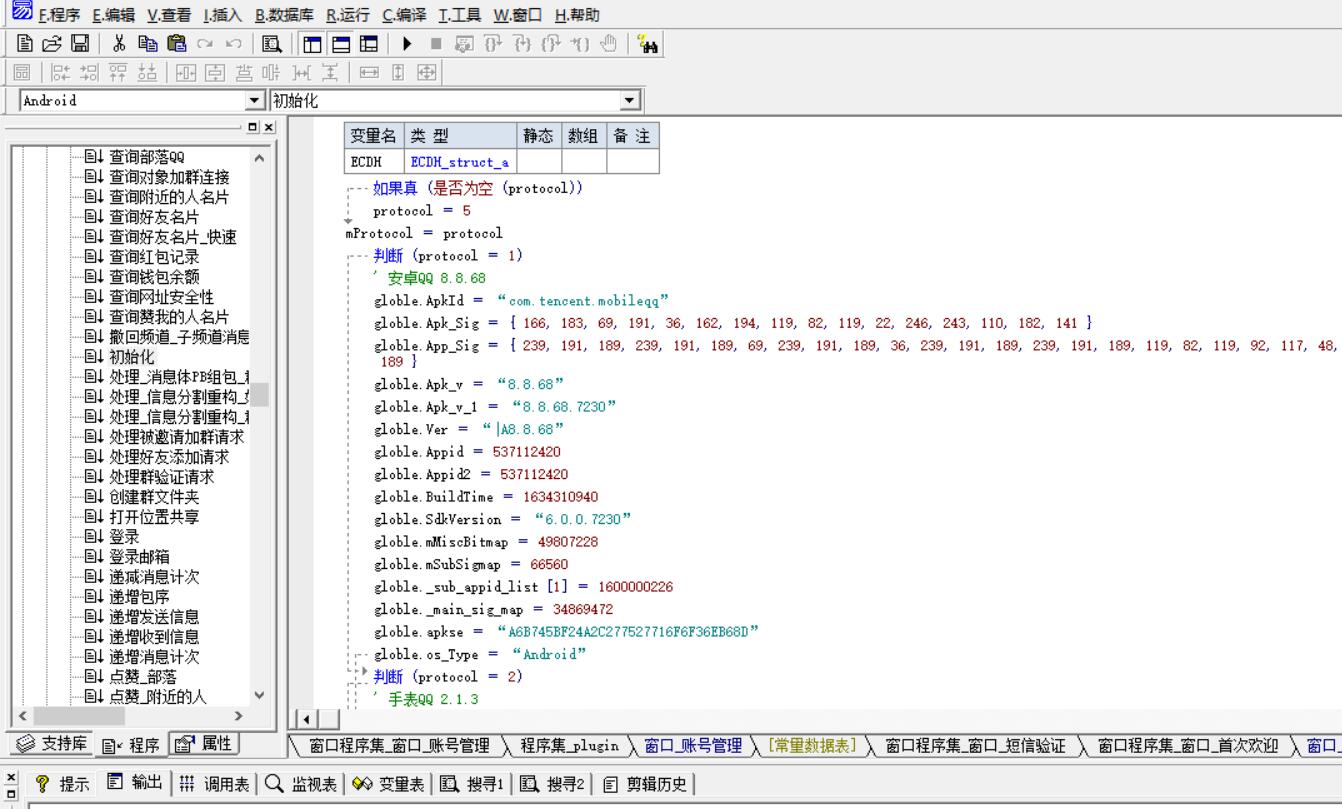
Task: Open an existing program file
Action: [53, 44]
